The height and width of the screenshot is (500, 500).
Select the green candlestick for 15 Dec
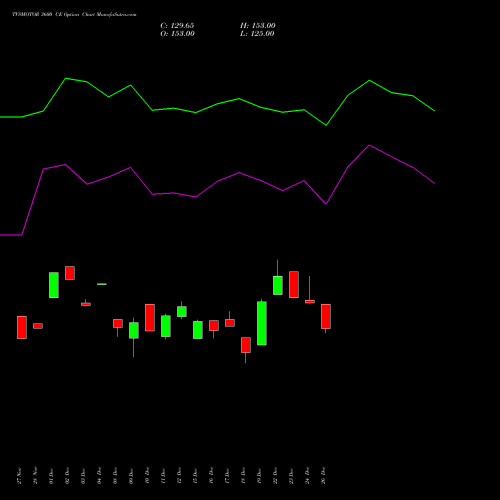coord(198,330)
